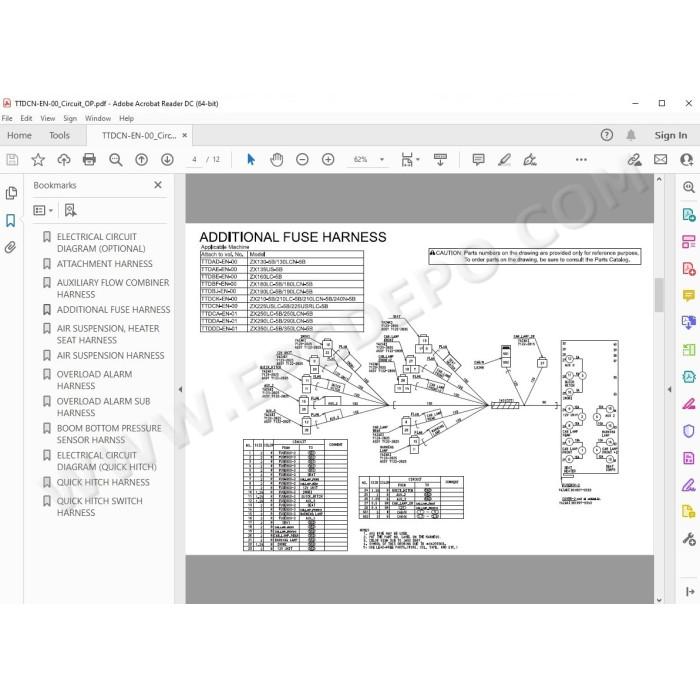Add file to starred favorites
The width and height of the screenshot is (700, 700).
point(38,159)
